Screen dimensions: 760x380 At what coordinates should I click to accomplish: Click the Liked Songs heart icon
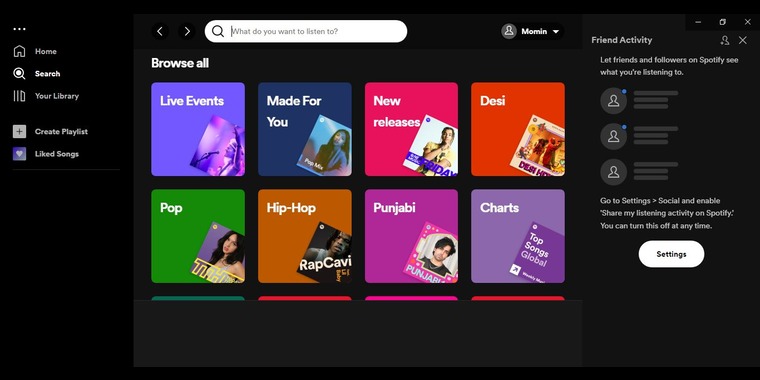pos(19,154)
